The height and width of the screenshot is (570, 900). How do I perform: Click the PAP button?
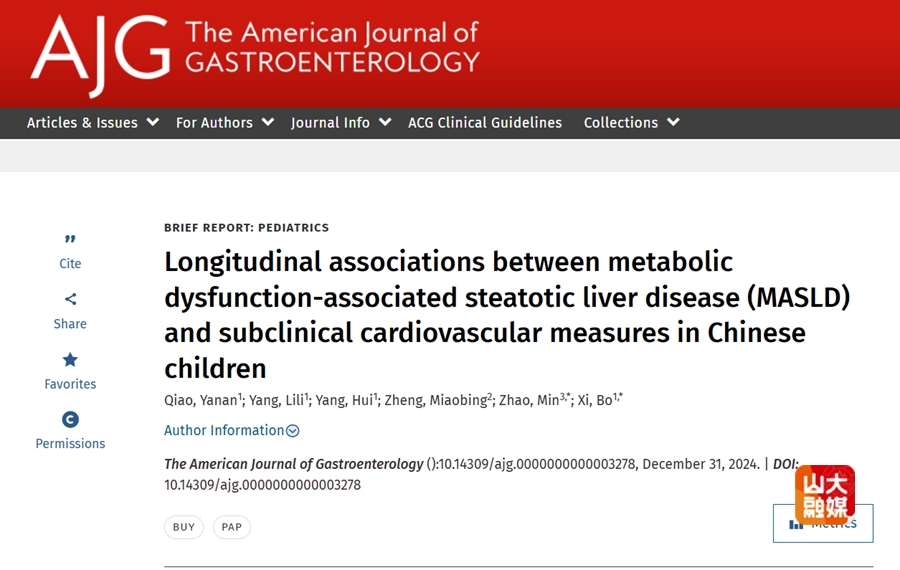tap(231, 527)
